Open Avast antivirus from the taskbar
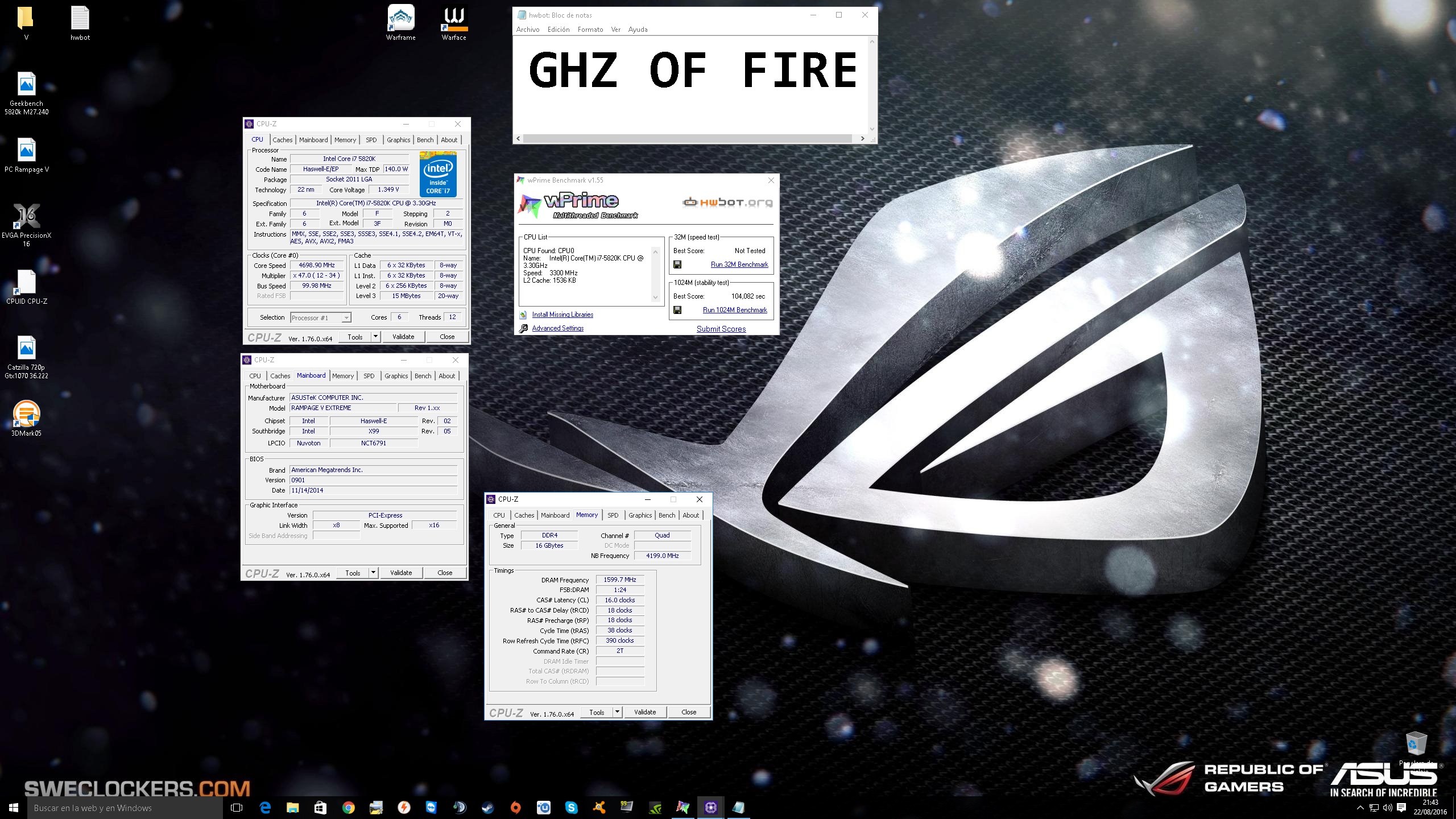 coord(599,808)
